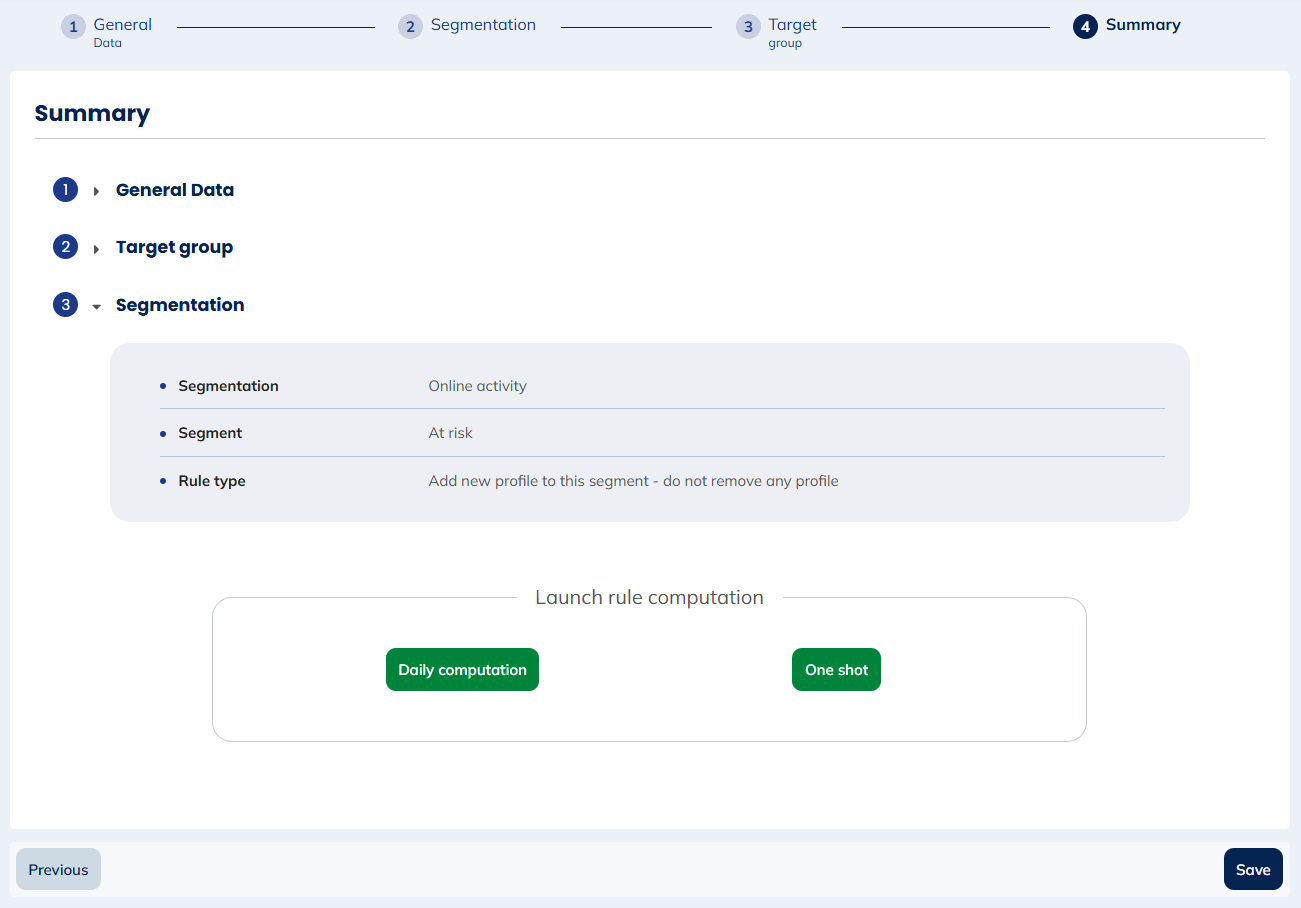This screenshot has height=908, width=1301.
Task: Go to the Segmentation step label in the stepper
Action: coord(483,25)
